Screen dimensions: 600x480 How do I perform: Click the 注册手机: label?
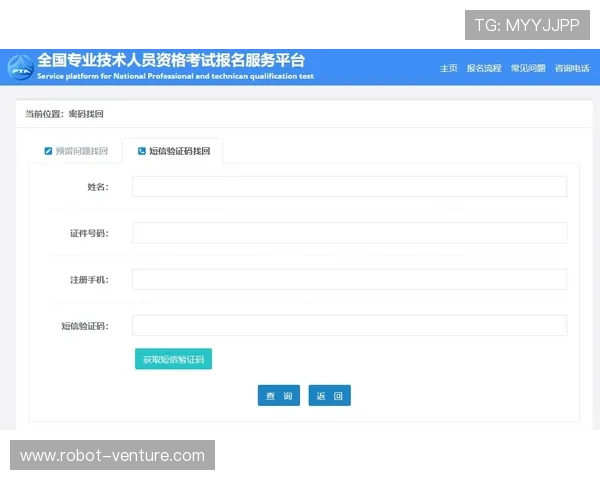89,280
